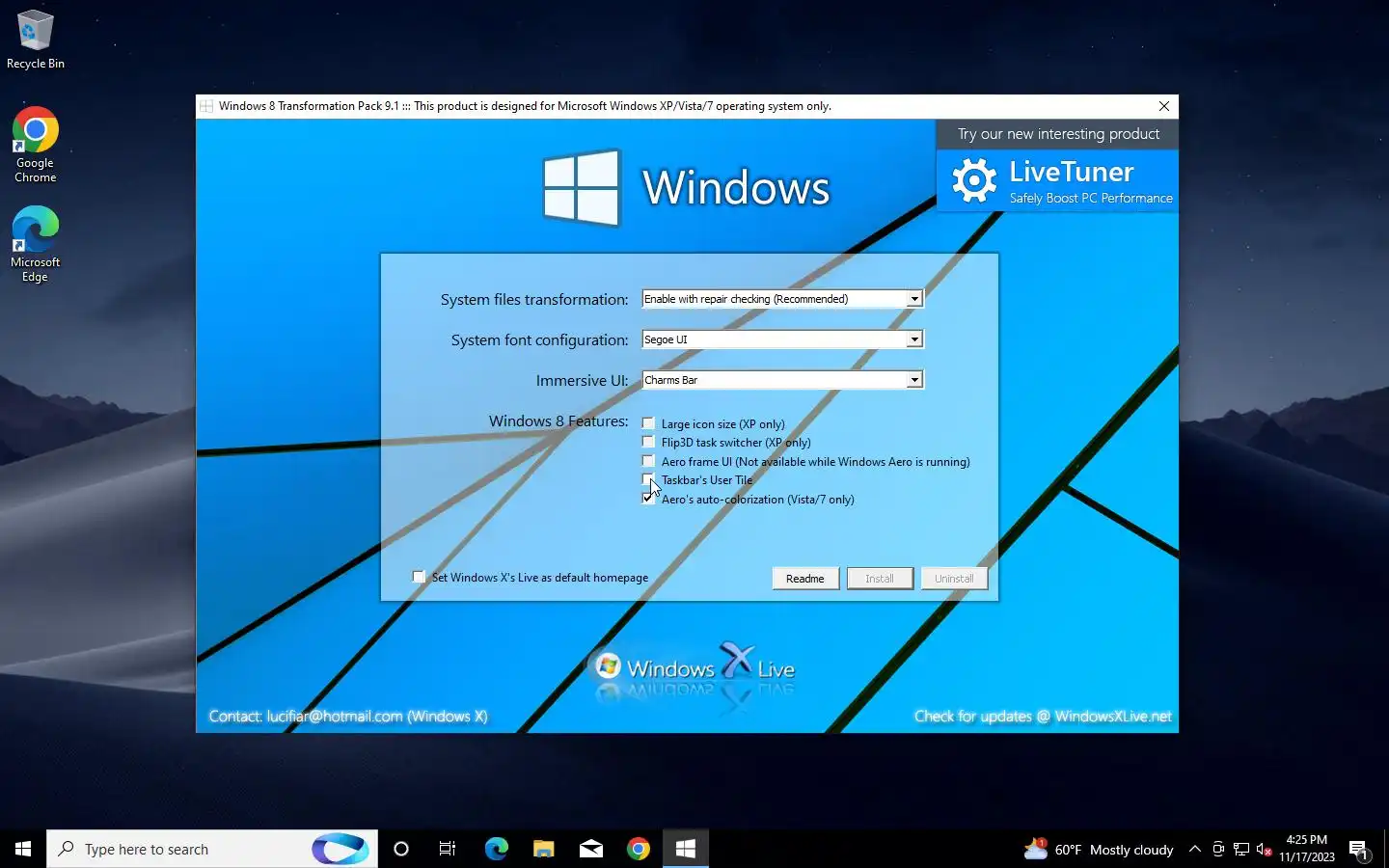The height and width of the screenshot is (868, 1389).
Task: Open Microsoft Edge desktop shortcut
Action: coord(35,244)
